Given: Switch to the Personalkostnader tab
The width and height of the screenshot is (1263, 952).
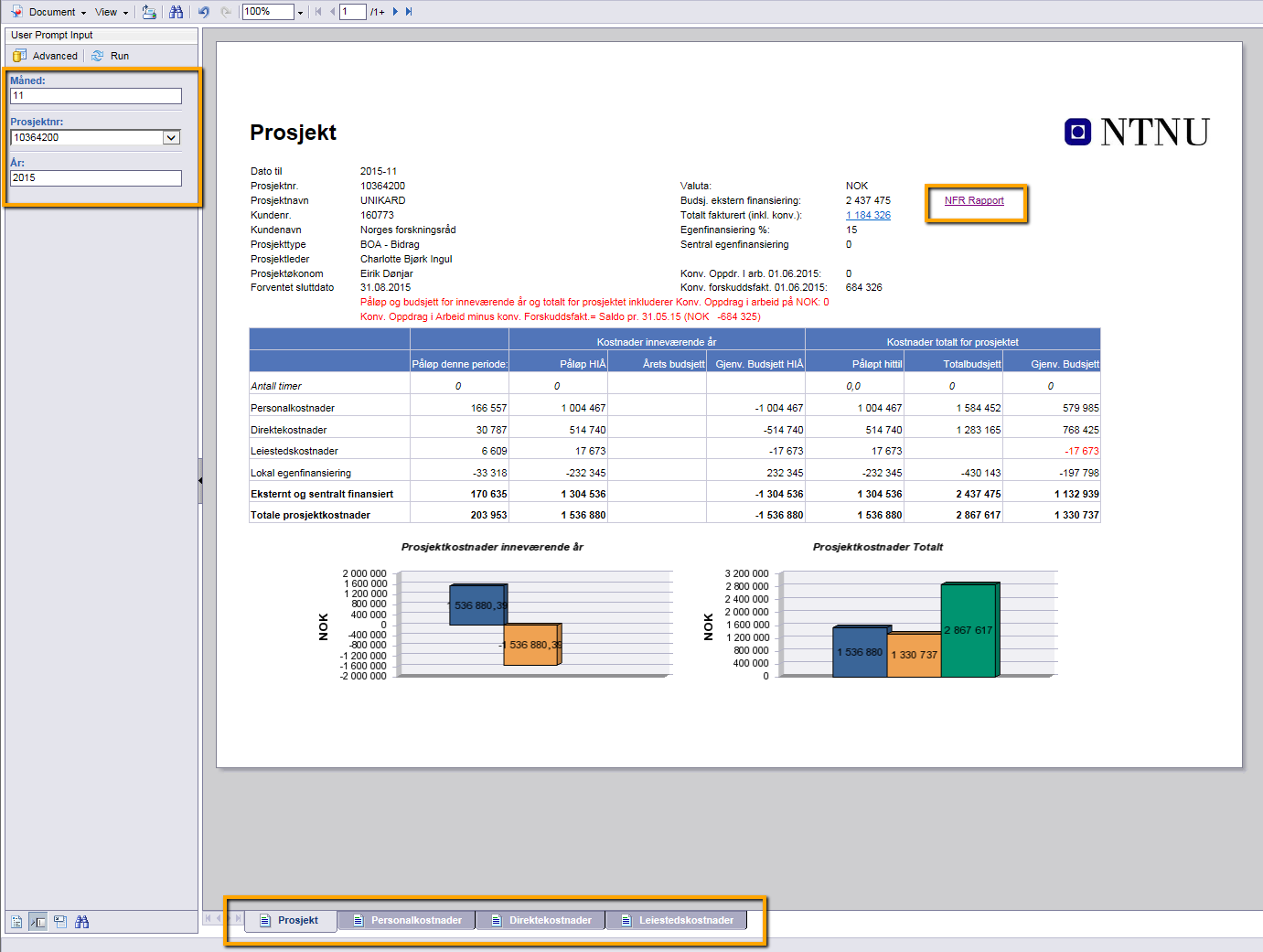Looking at the screenshot, I should click(407, 920).
